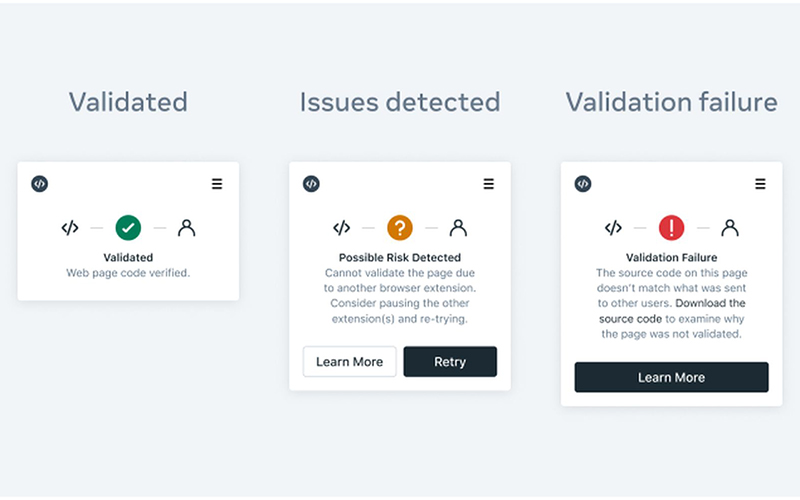Click the green checkmark Validated status icon
Viewport: 800px width, 500px height.
128,228
